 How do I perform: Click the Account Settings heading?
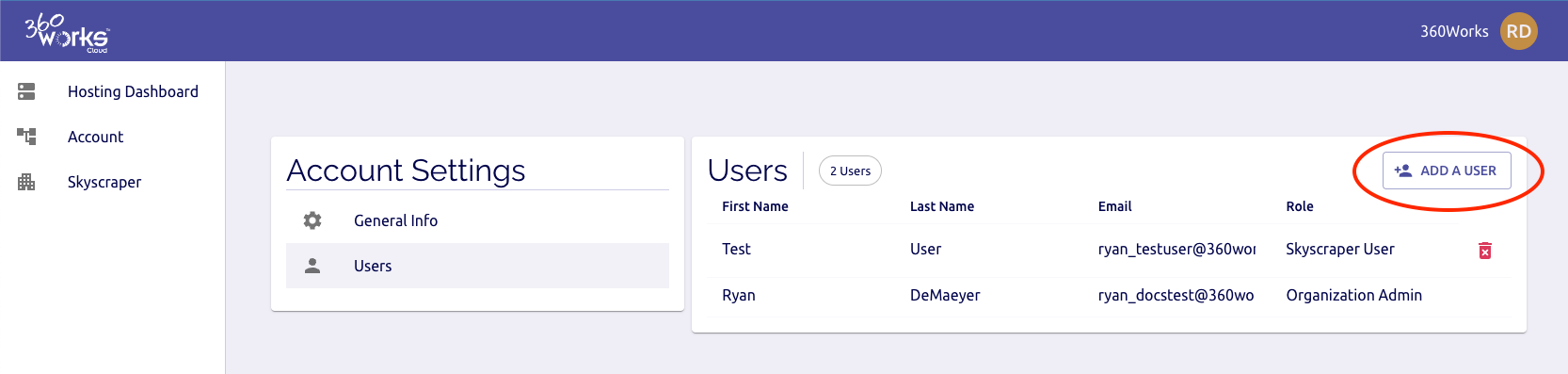pyautogui.click(x=407, y=171)
